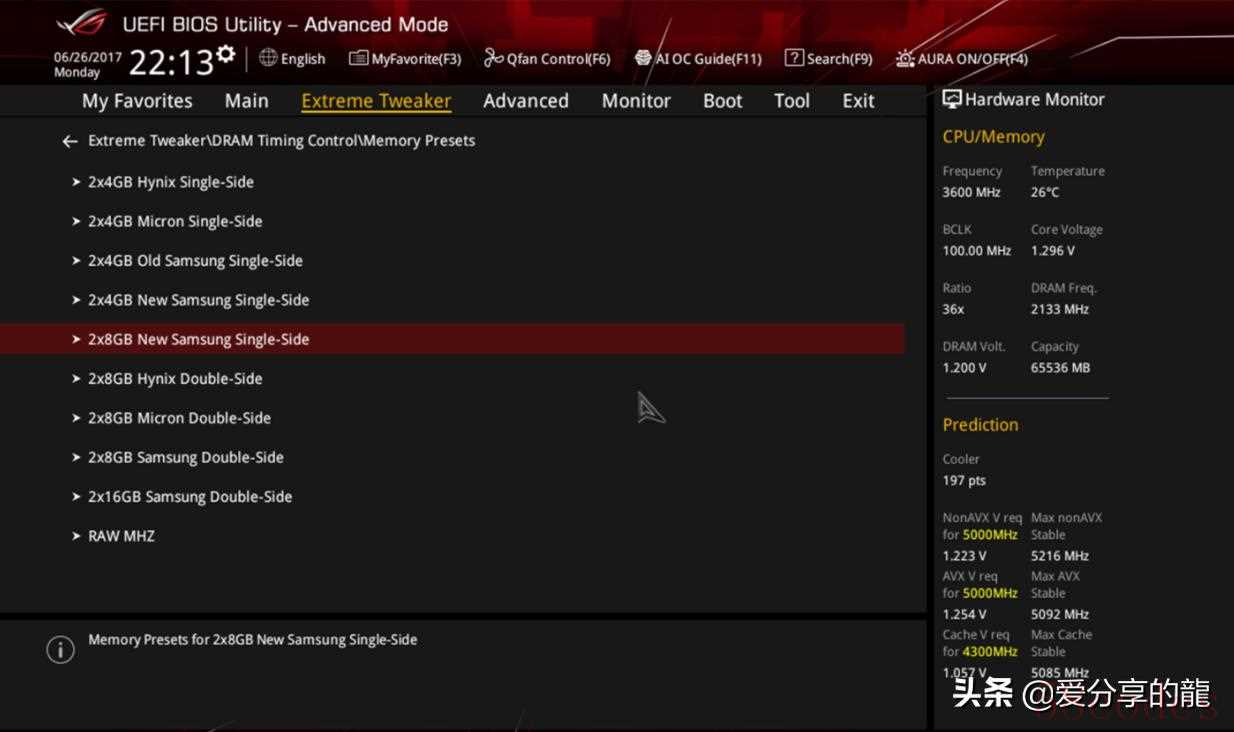1234x732 pixels.
Task: Open the Monitor tab
Action: (x=636, y=101)
